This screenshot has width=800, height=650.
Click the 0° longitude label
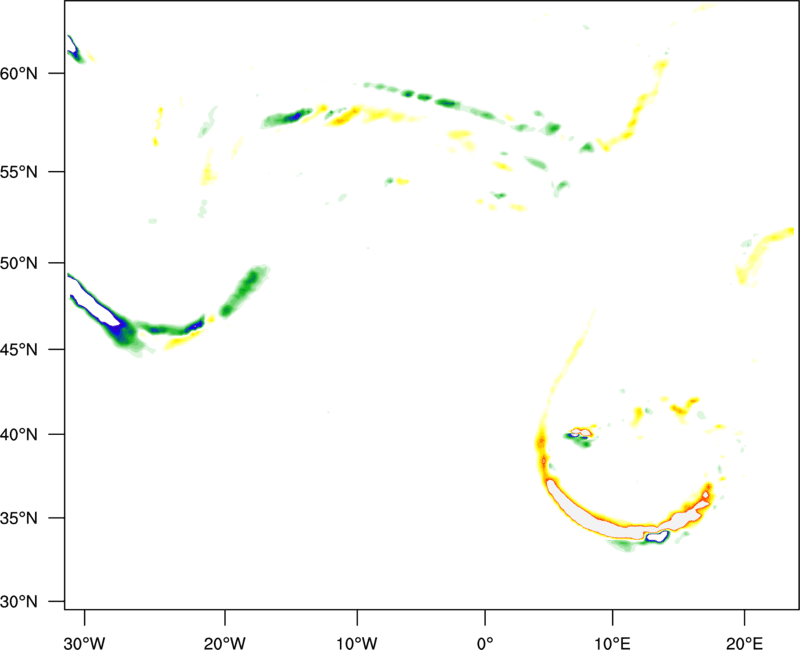click(x=485, y=643)
